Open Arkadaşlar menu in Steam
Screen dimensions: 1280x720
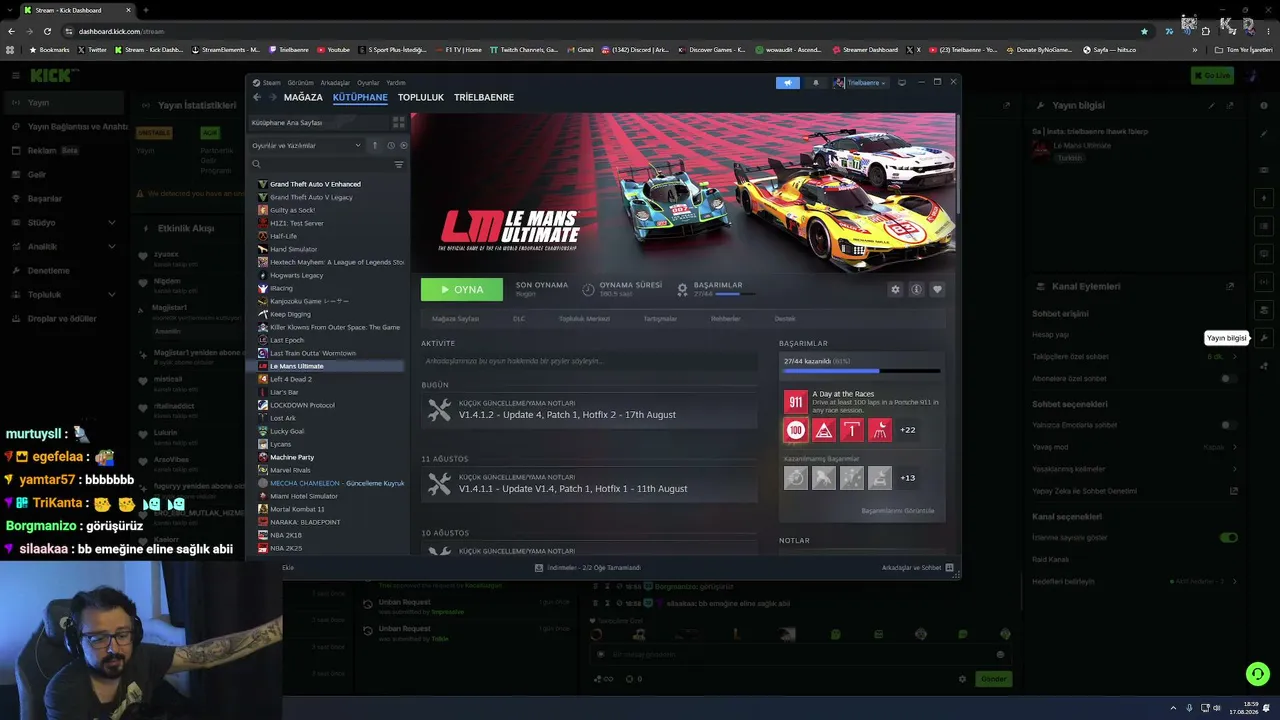(335, 83)
